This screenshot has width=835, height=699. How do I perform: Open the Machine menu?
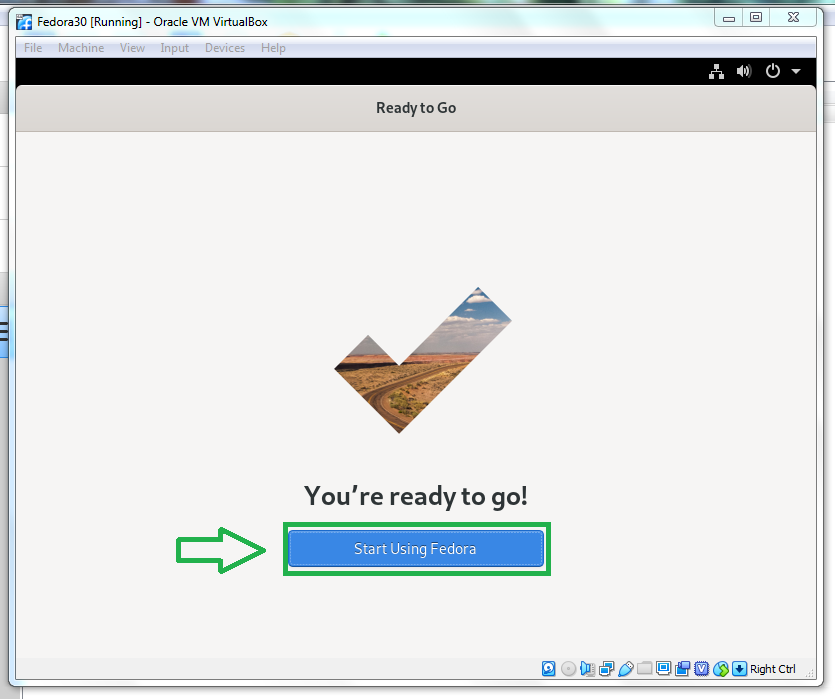[81, 48]
